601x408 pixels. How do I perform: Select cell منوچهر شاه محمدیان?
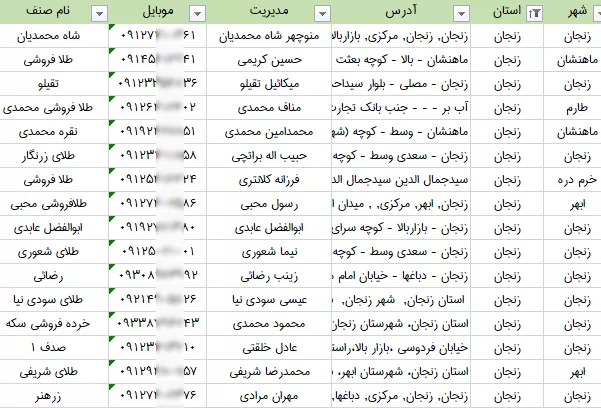coord(269,36)
